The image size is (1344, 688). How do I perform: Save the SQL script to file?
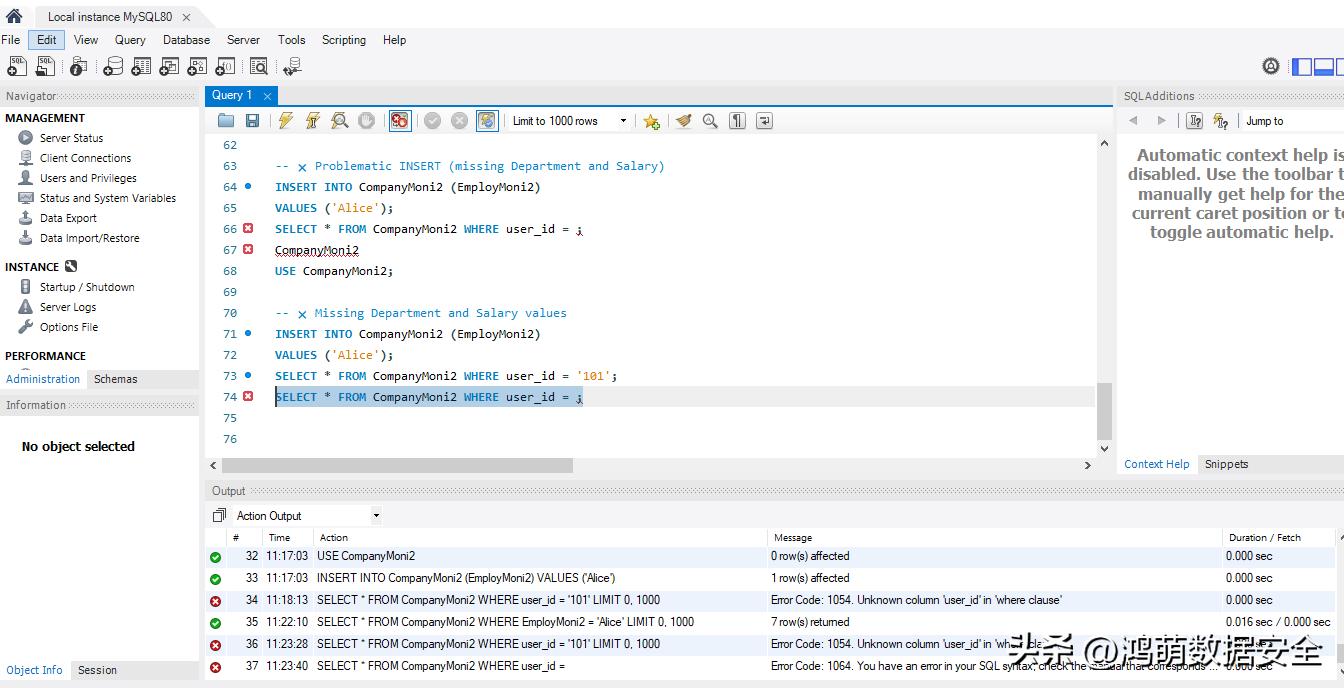252,121
